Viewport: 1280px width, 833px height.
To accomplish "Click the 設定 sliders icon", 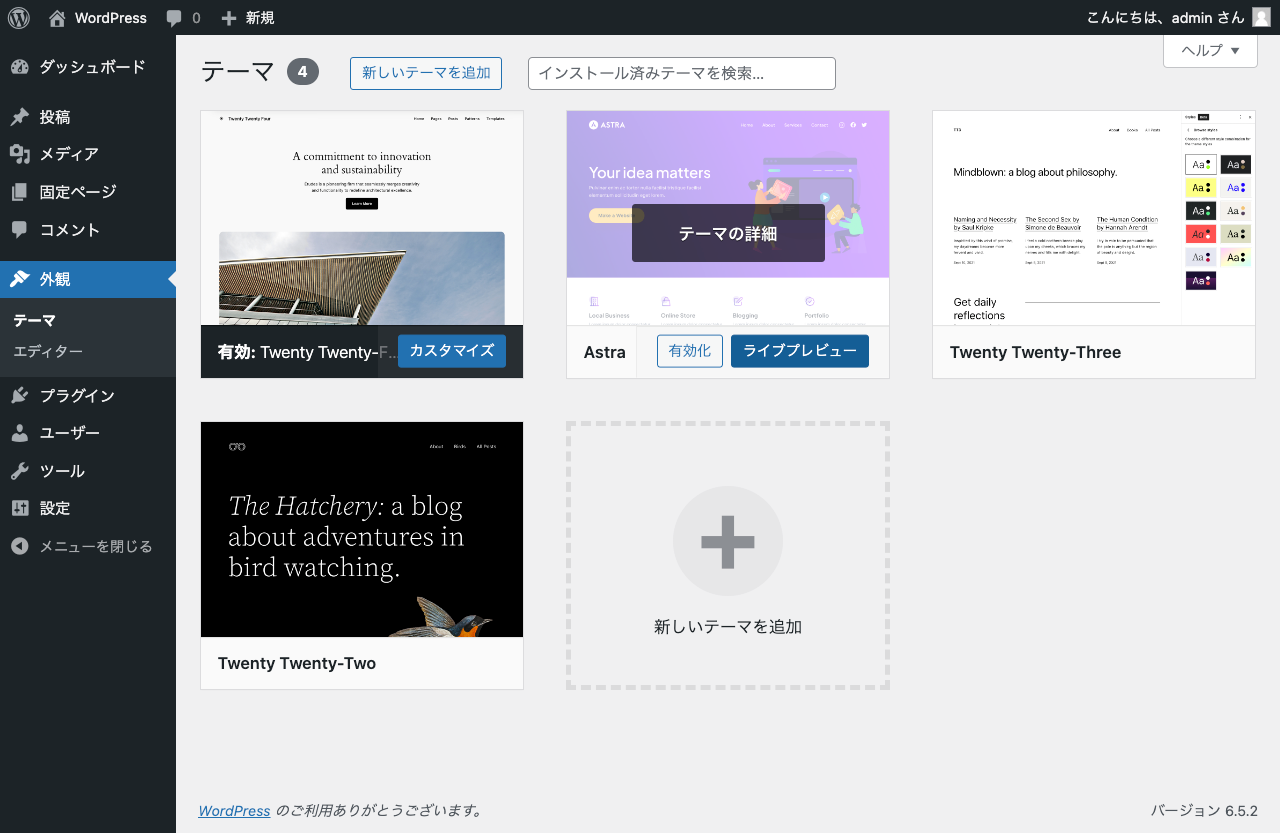I will (20, 508).
